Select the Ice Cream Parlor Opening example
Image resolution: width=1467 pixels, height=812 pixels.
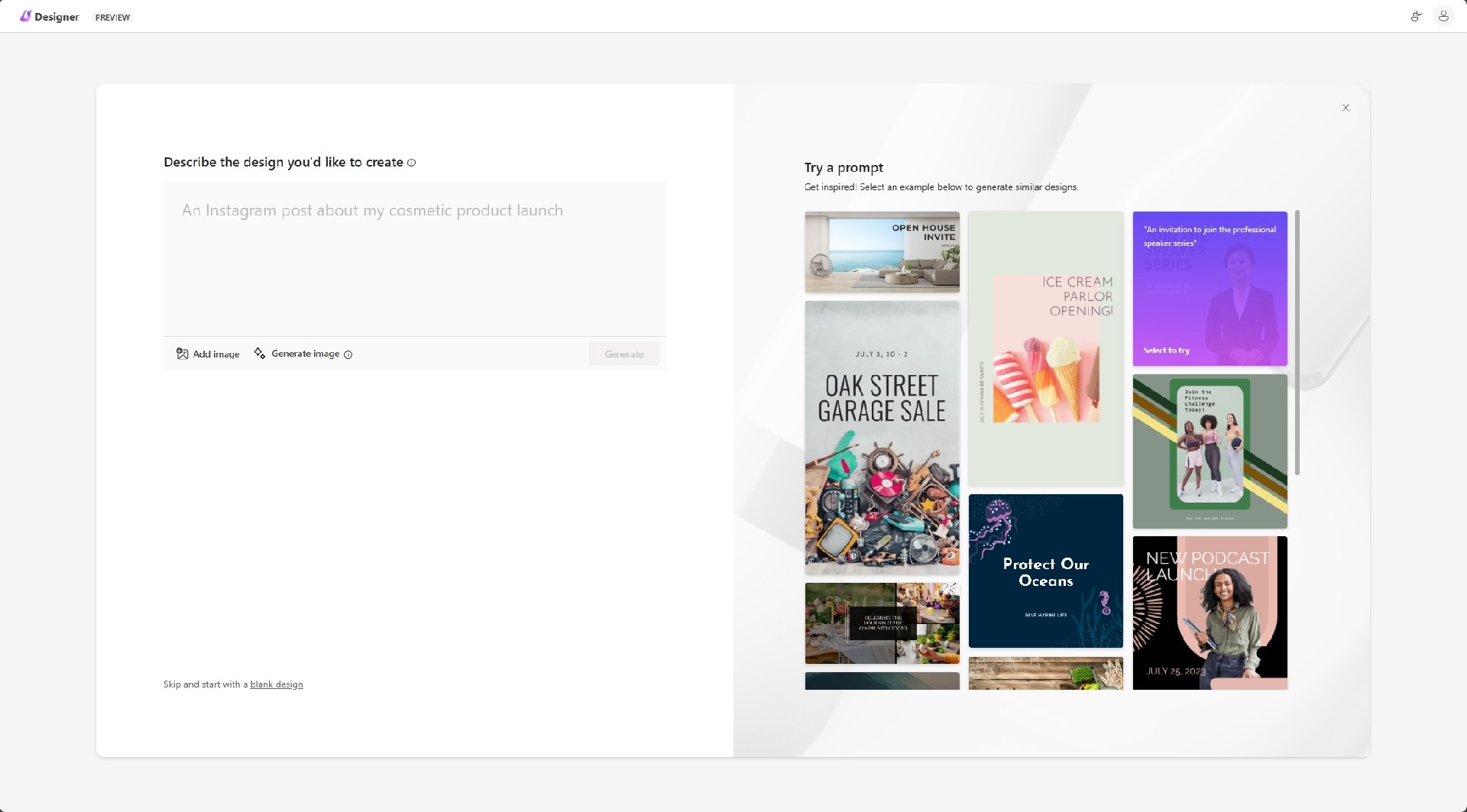(1045, 348)
